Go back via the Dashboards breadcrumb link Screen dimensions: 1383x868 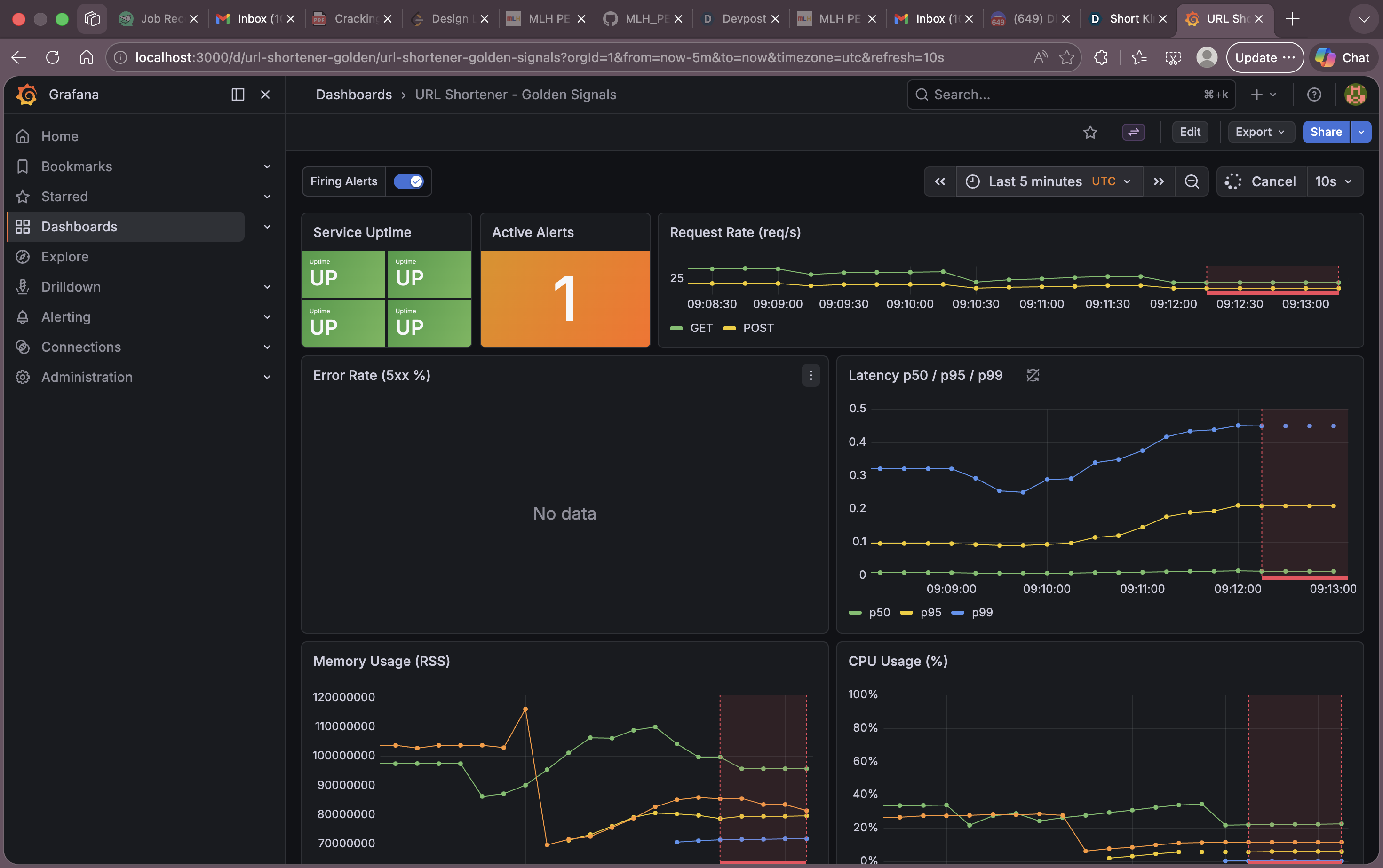click(353, 94)
